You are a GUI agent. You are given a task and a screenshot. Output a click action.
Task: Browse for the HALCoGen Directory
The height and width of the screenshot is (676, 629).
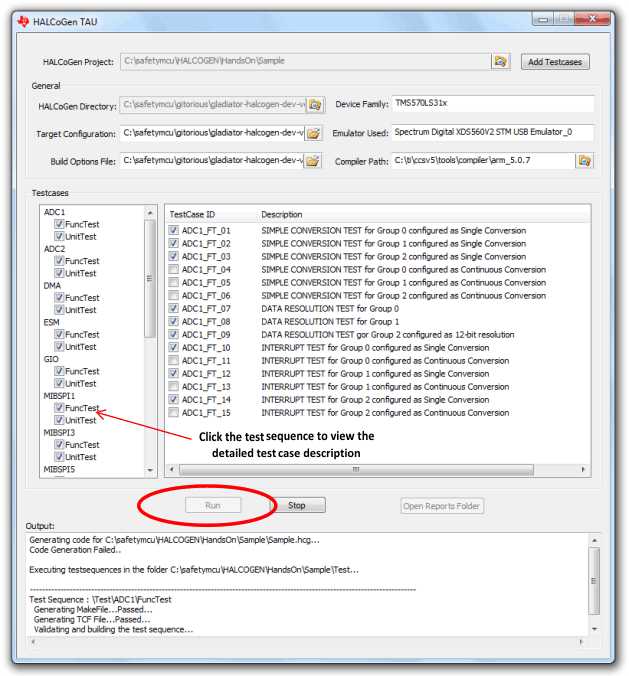click(315, 105)
